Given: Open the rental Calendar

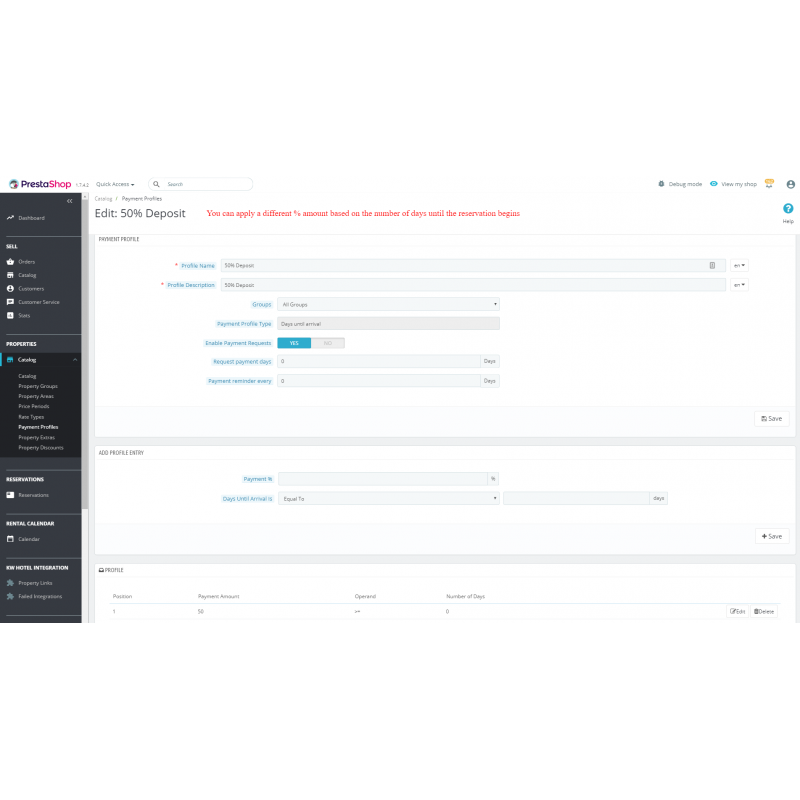Looking at the screenshot, I should pos(29,539).
